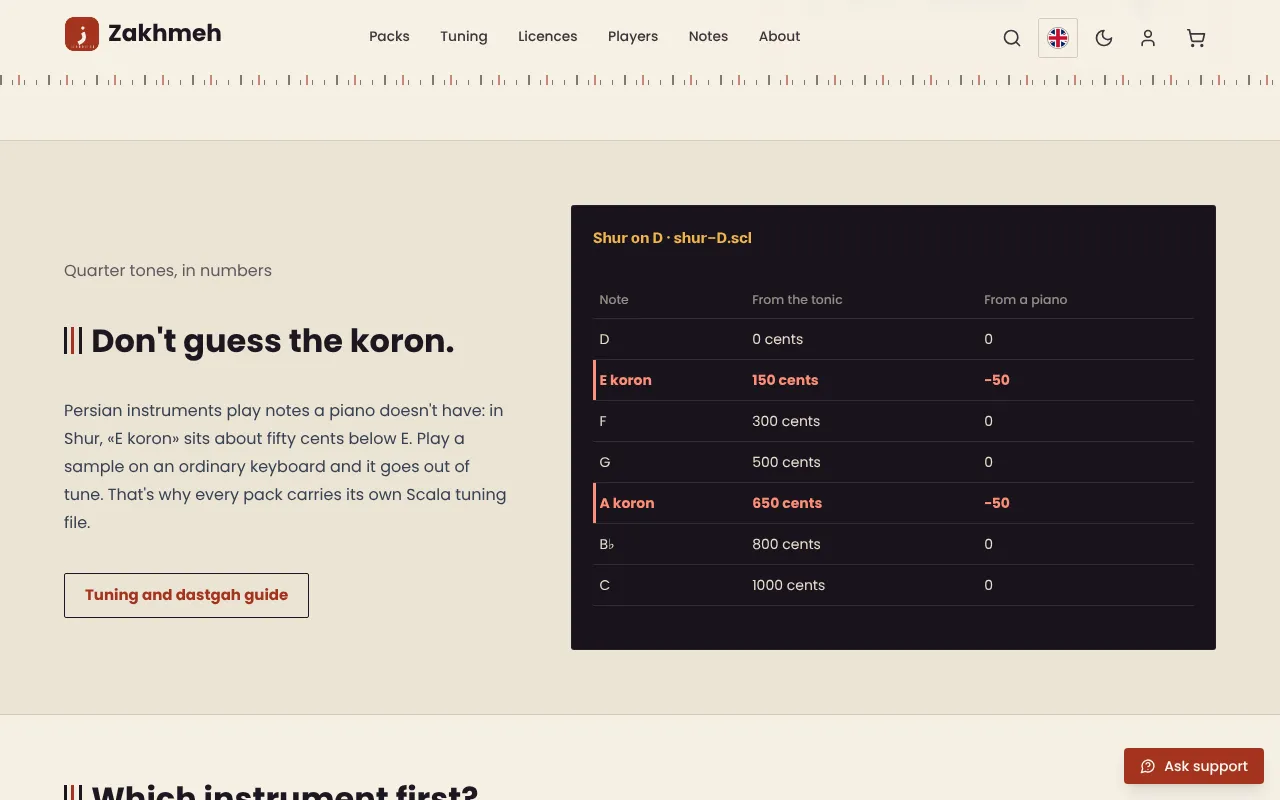Image resolution: width=1280 pixels, height=800 pixels.
Task: Open the search icon in header
Action: pos(1012,38)
